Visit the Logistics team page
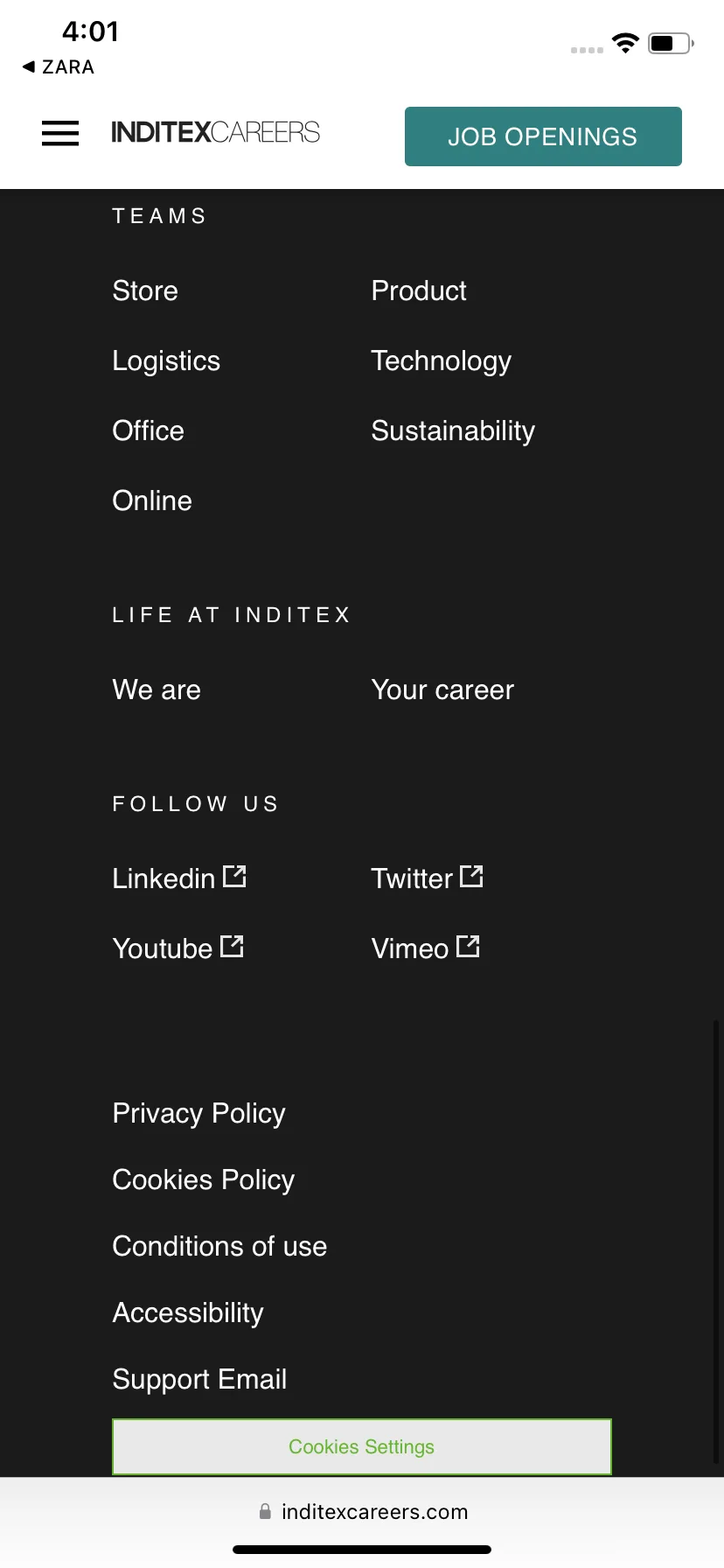Screen dimensions: 724x1568 [x=166, y=361]
